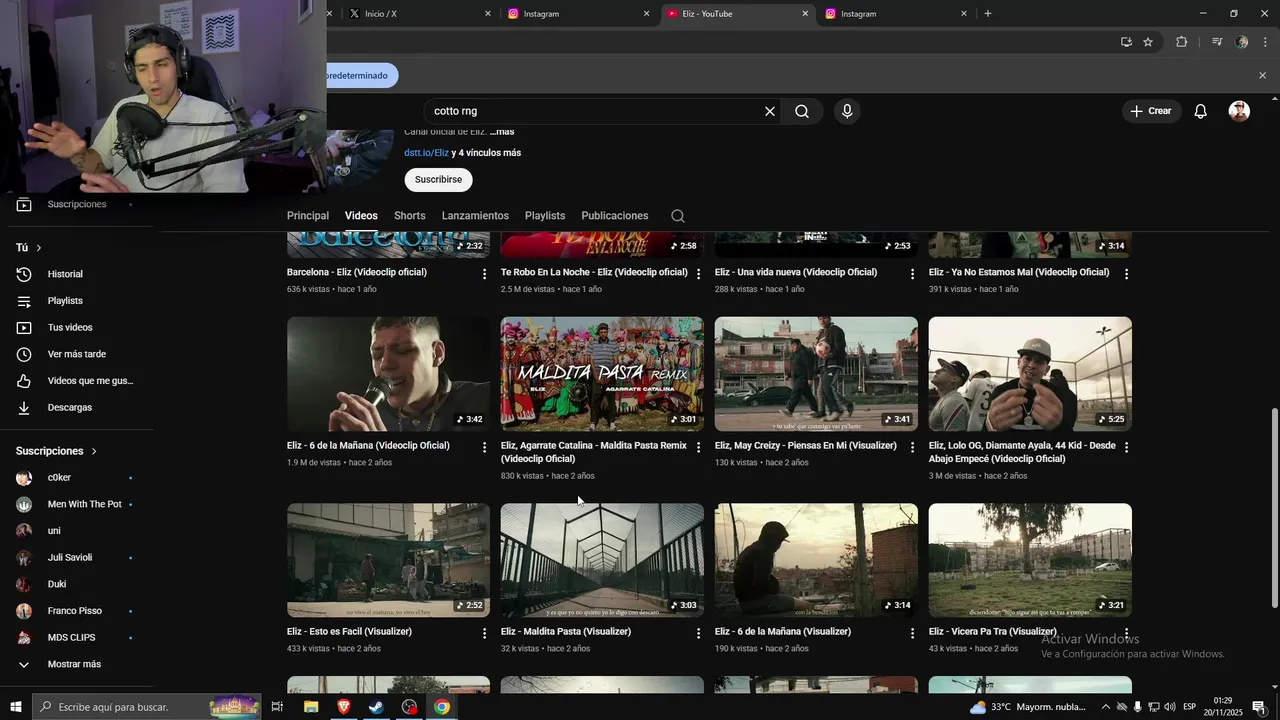Switch to the Shorts tab
Viewport: 1280px width, 720px height.
[409, 216]
